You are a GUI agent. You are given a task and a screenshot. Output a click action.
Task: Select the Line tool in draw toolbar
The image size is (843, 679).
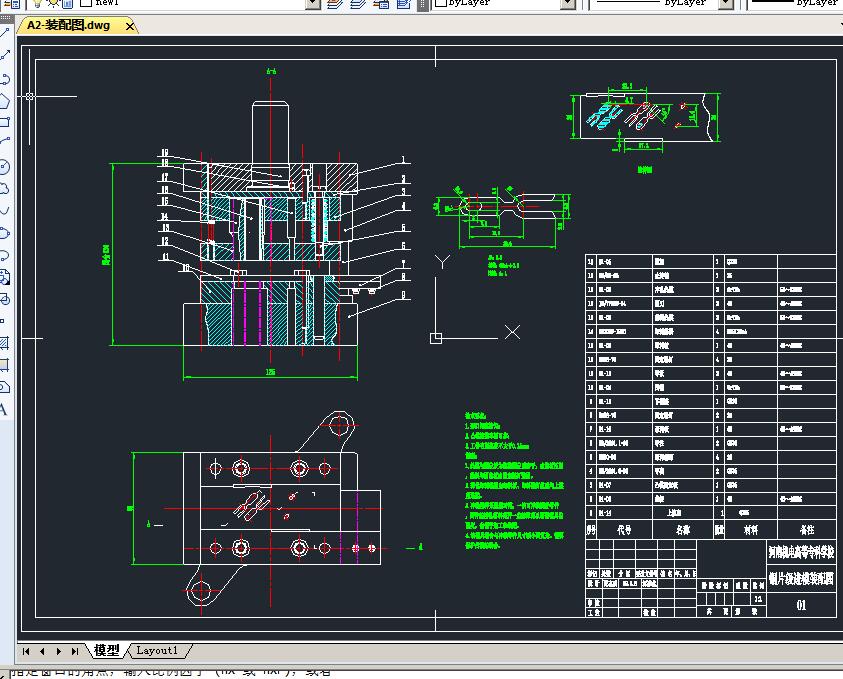[x=5, y=34]
